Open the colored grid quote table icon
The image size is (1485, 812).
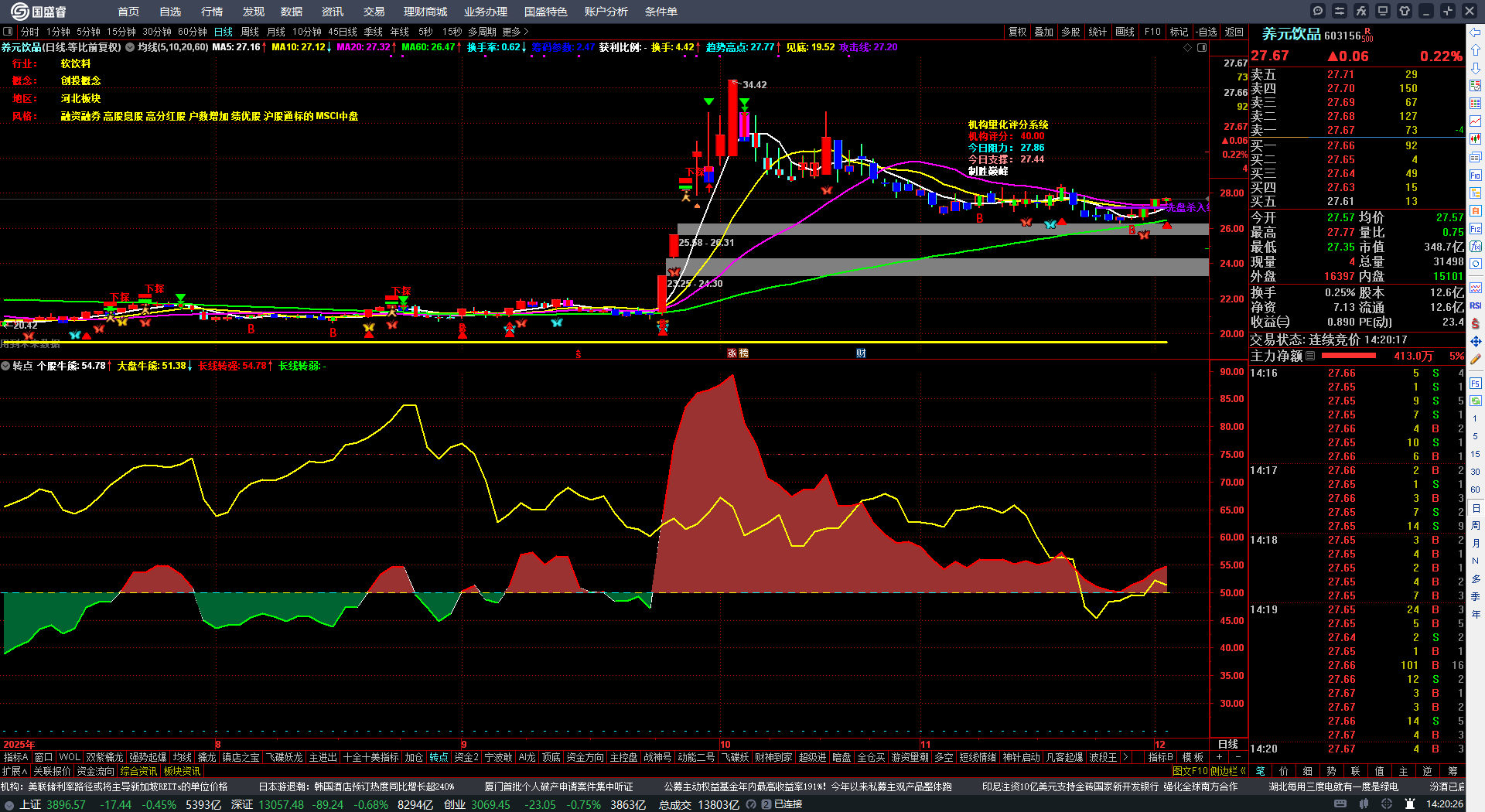click(x=1476, y=104)
